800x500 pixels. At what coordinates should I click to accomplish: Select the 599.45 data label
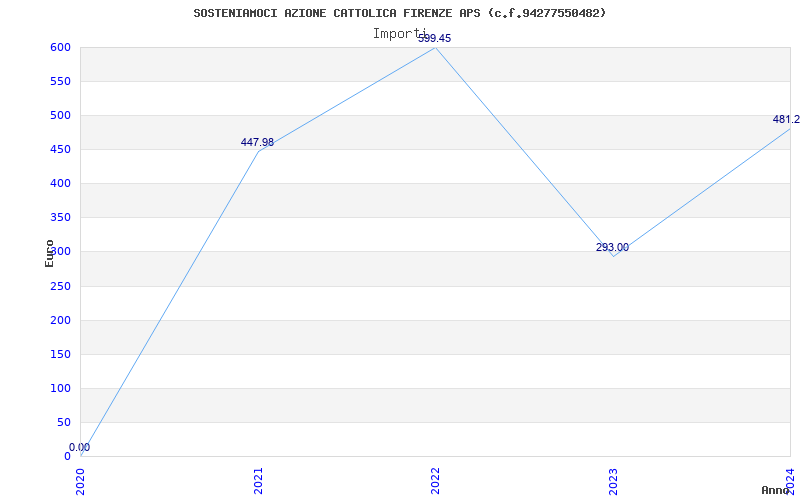click(x=435, y=38)
